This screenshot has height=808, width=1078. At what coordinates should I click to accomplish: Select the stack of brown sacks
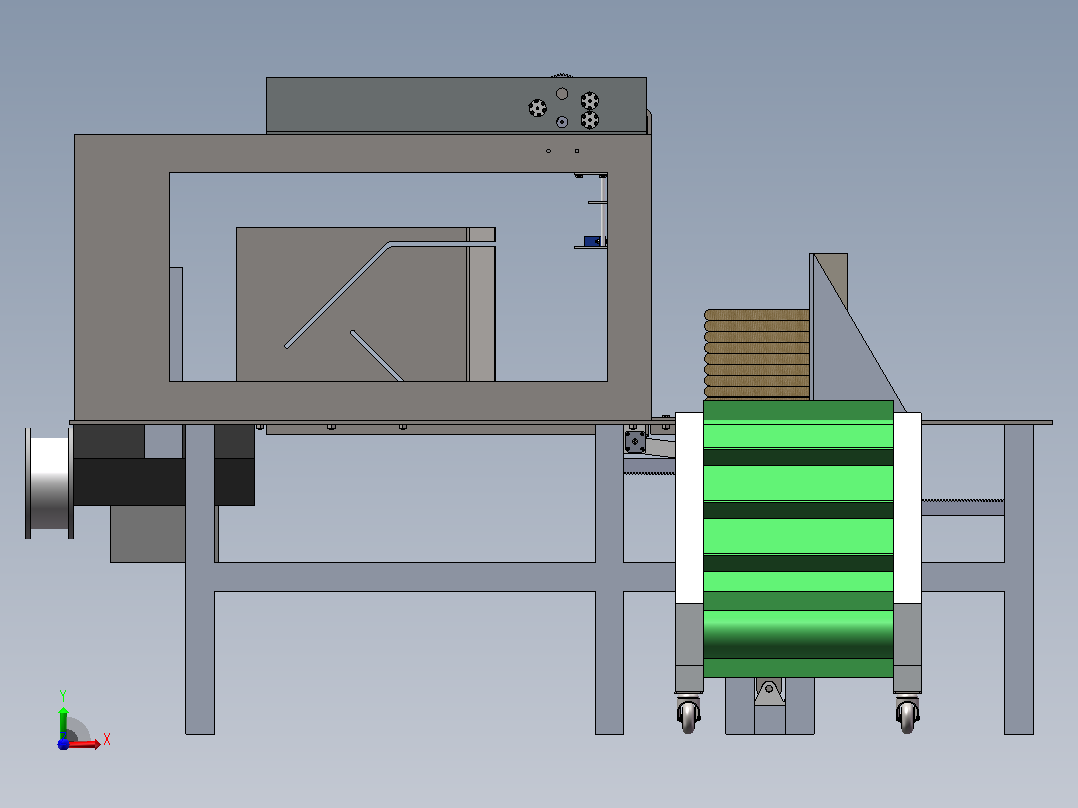coord(757,354)
